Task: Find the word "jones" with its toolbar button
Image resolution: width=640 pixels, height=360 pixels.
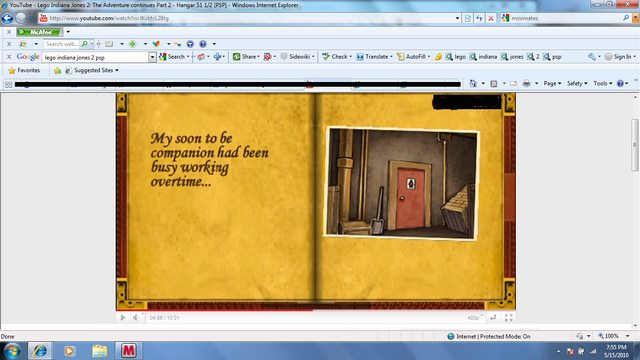Action: click(x=512, y=57)
